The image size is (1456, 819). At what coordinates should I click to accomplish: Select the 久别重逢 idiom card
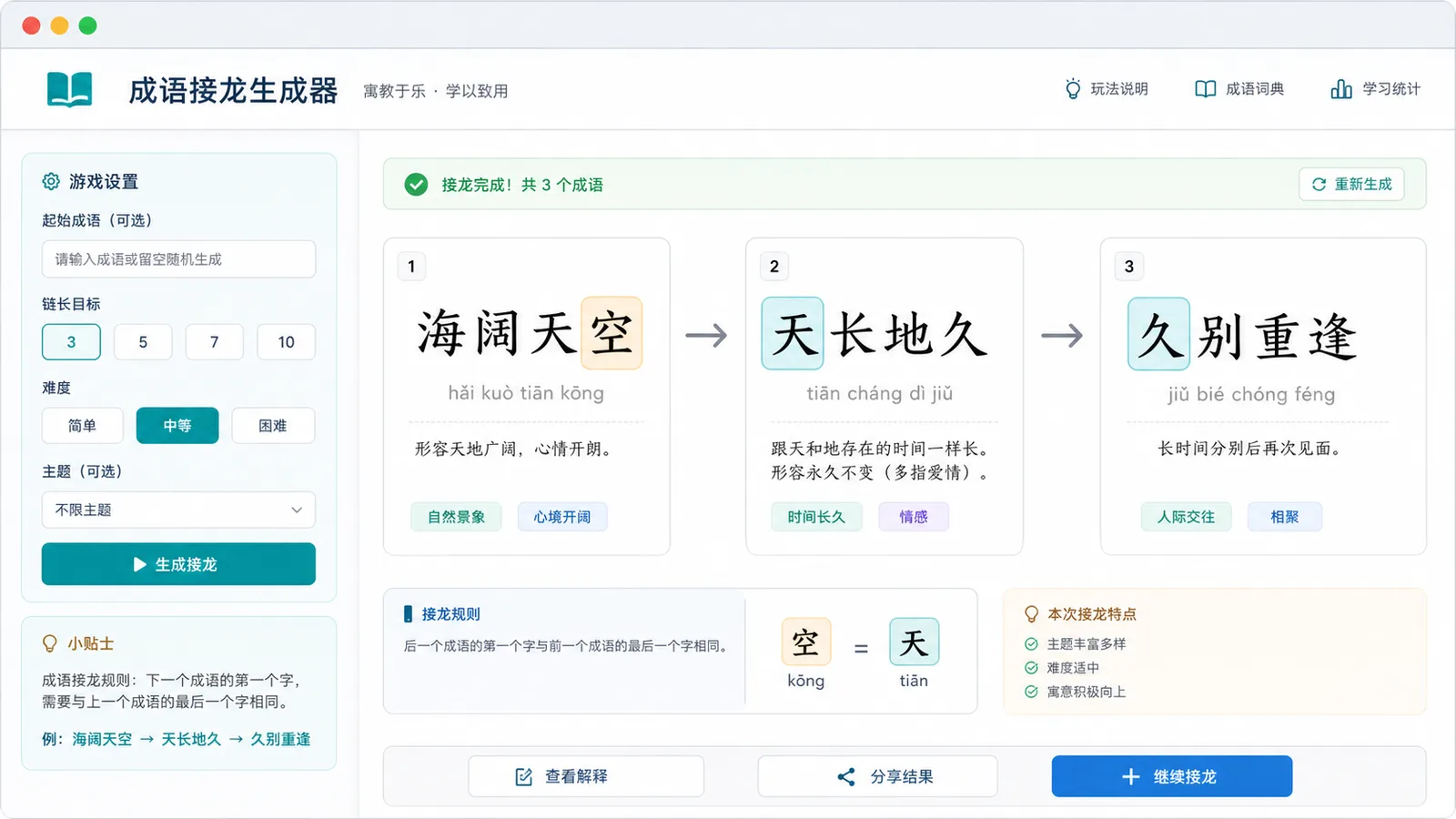(1263, 397)
